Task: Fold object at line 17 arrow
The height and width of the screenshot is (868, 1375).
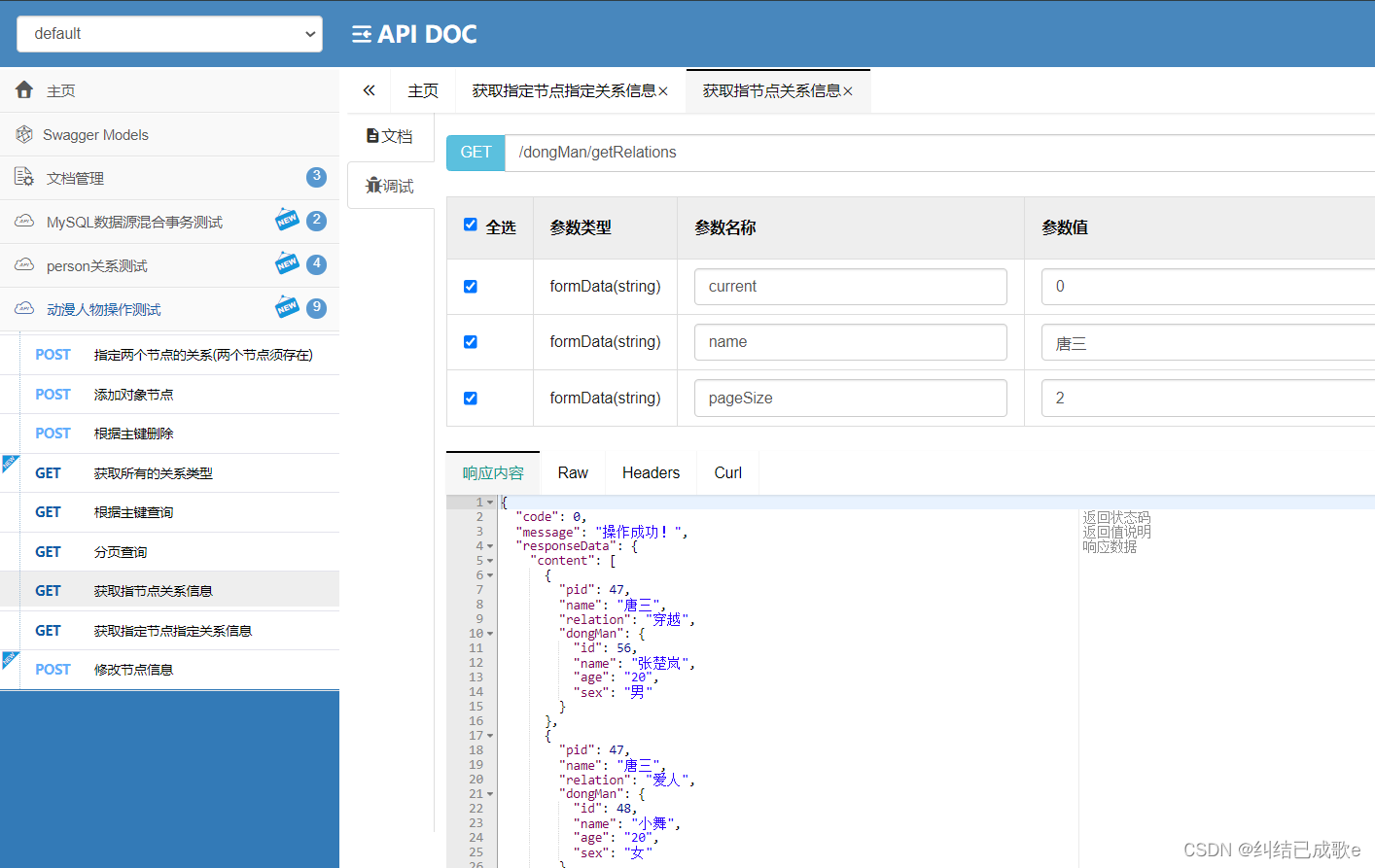Action: point(490,736)
